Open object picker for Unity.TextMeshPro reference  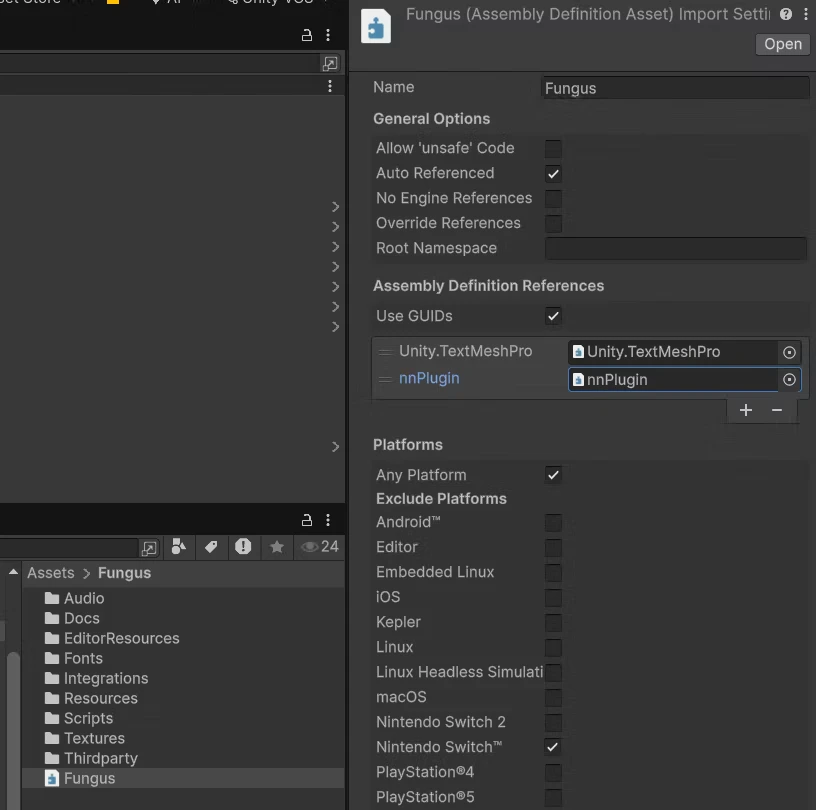[789, 352]
